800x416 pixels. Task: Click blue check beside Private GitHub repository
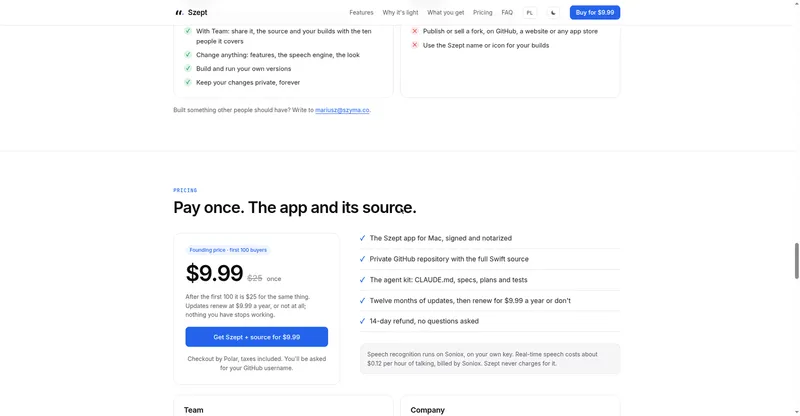(362, 259)
